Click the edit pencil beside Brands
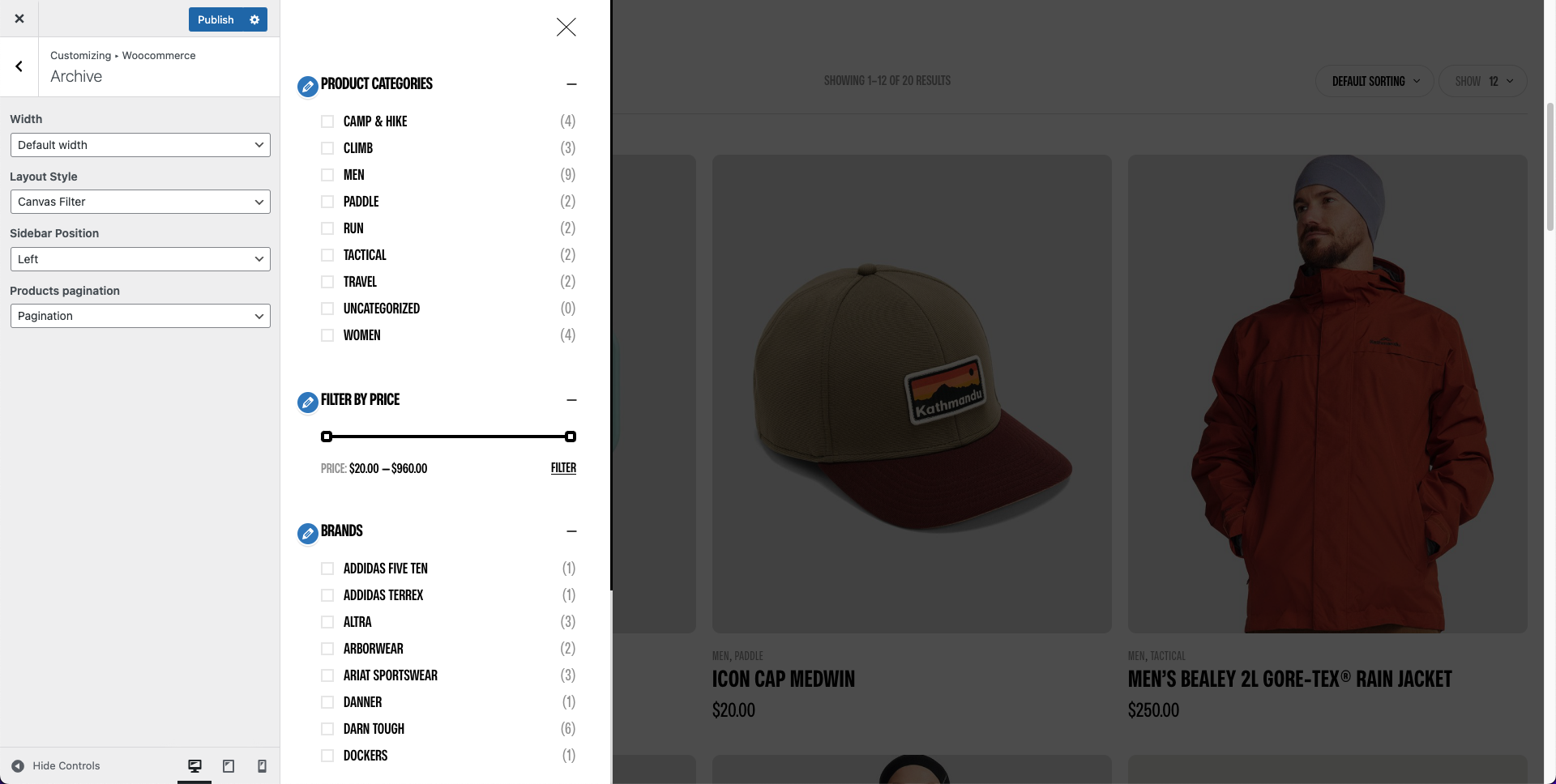The width and height of the screenshot is (1556, 784). (308, 533)
